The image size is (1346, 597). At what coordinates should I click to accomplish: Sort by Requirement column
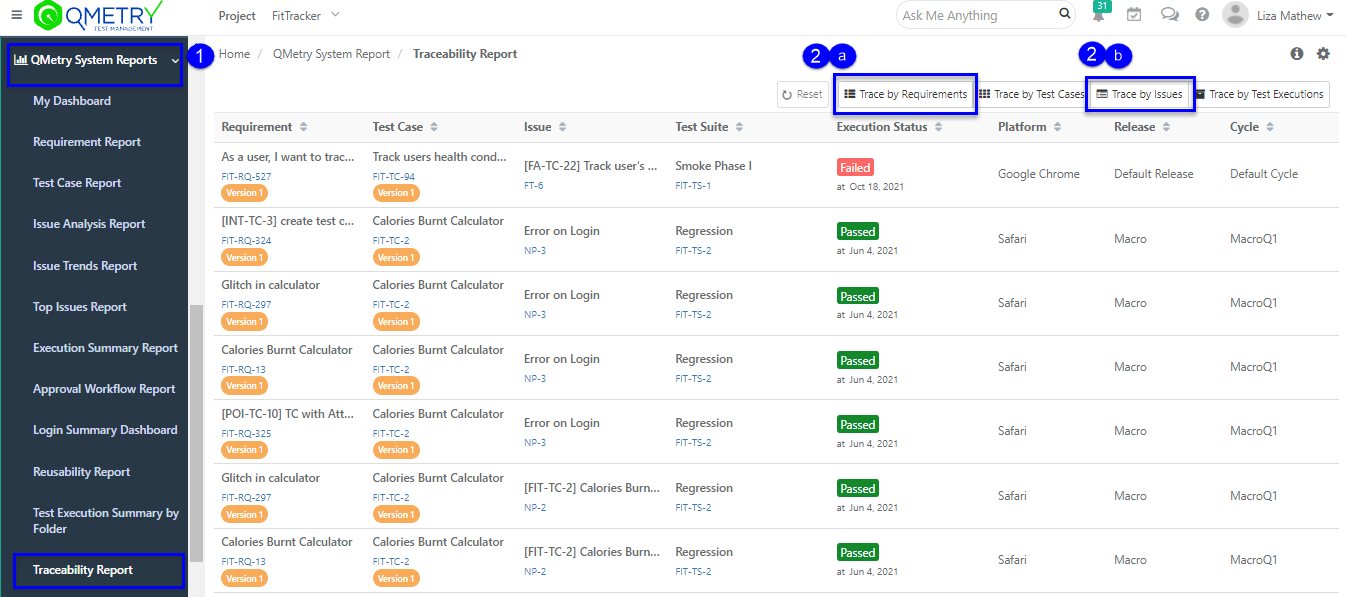(x=303, y=127)
